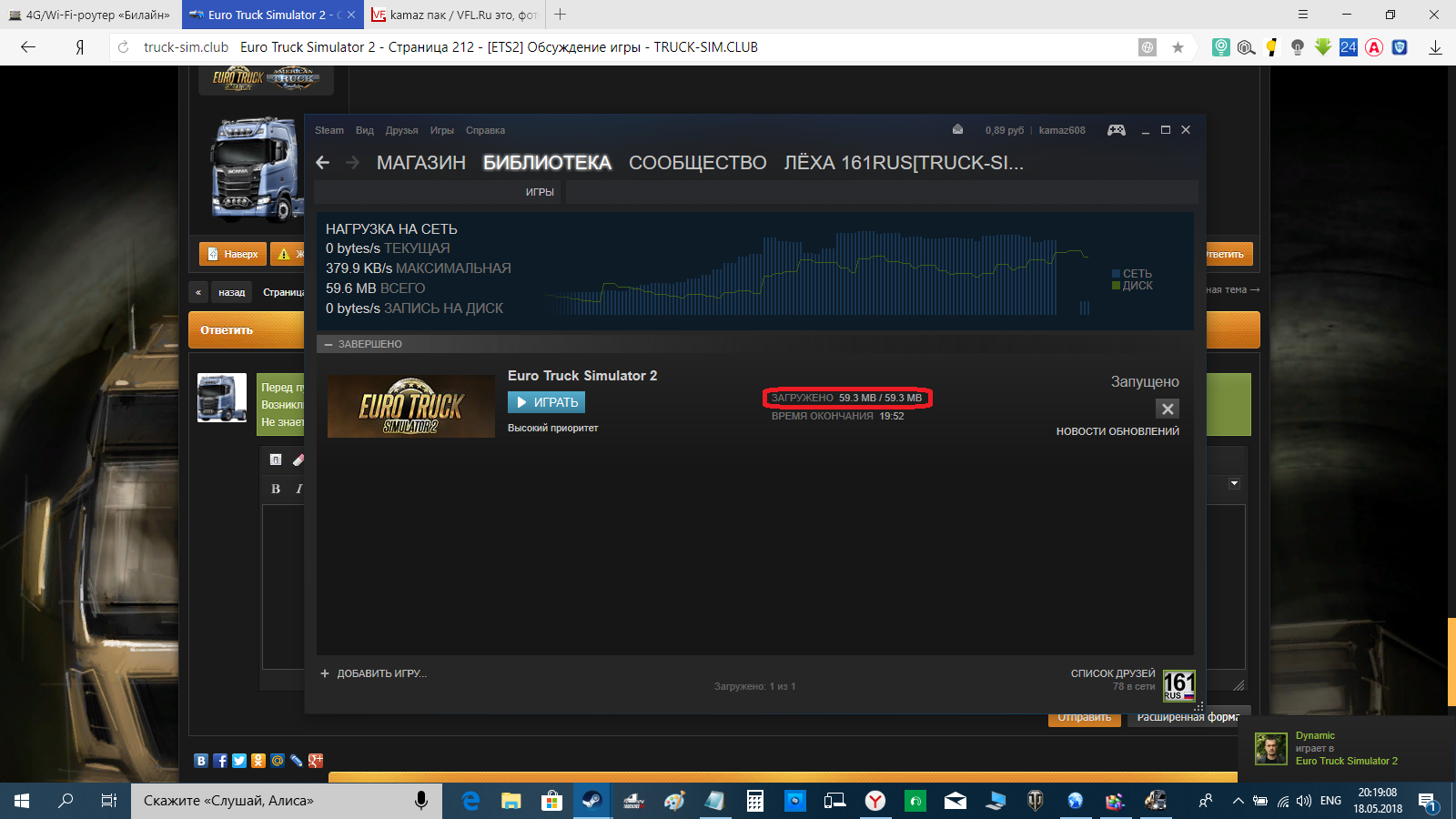Open the Справка menu in Steam

485,130
